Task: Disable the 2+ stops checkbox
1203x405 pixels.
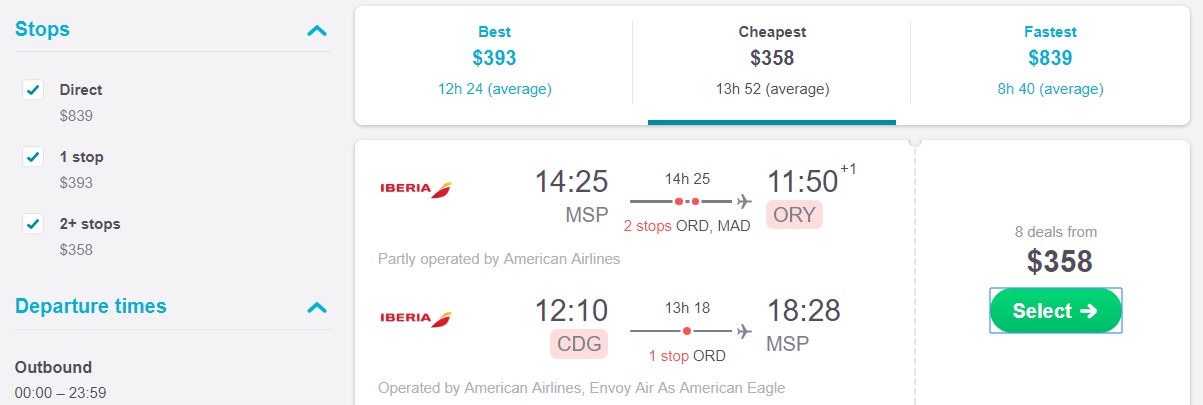Action: [x=33, y=224]
